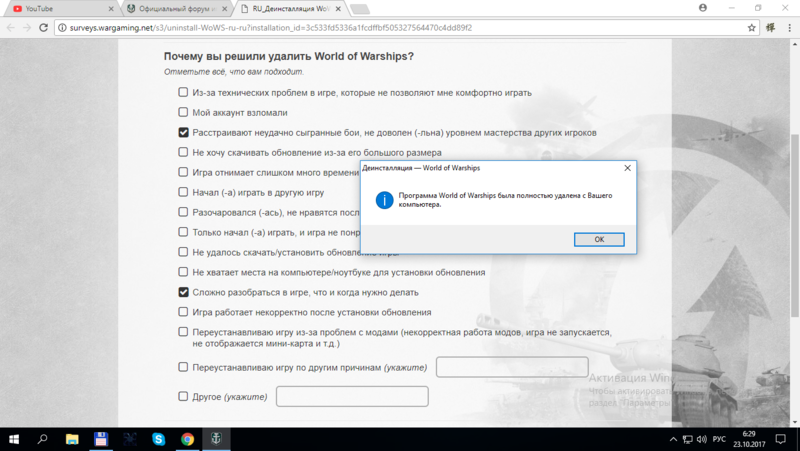Open the Chrome profile account icon
The width and height of the screenshot is (800, 451).
pos(703,8)
